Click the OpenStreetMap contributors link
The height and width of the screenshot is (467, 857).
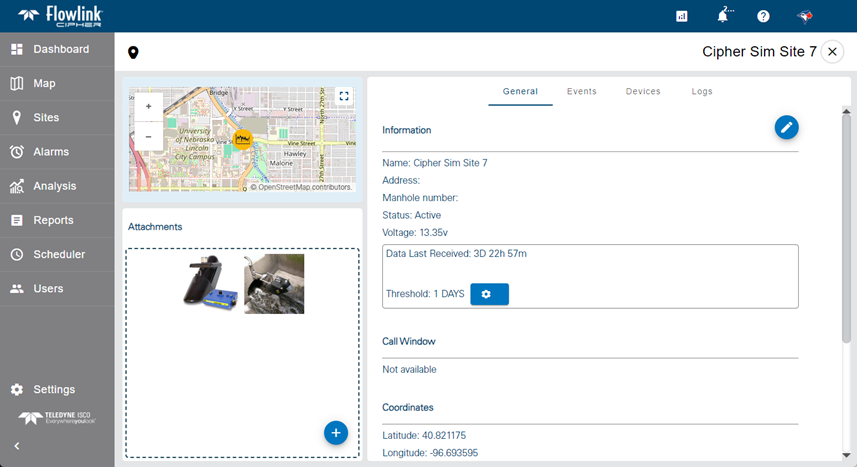[x=304, y=187]
